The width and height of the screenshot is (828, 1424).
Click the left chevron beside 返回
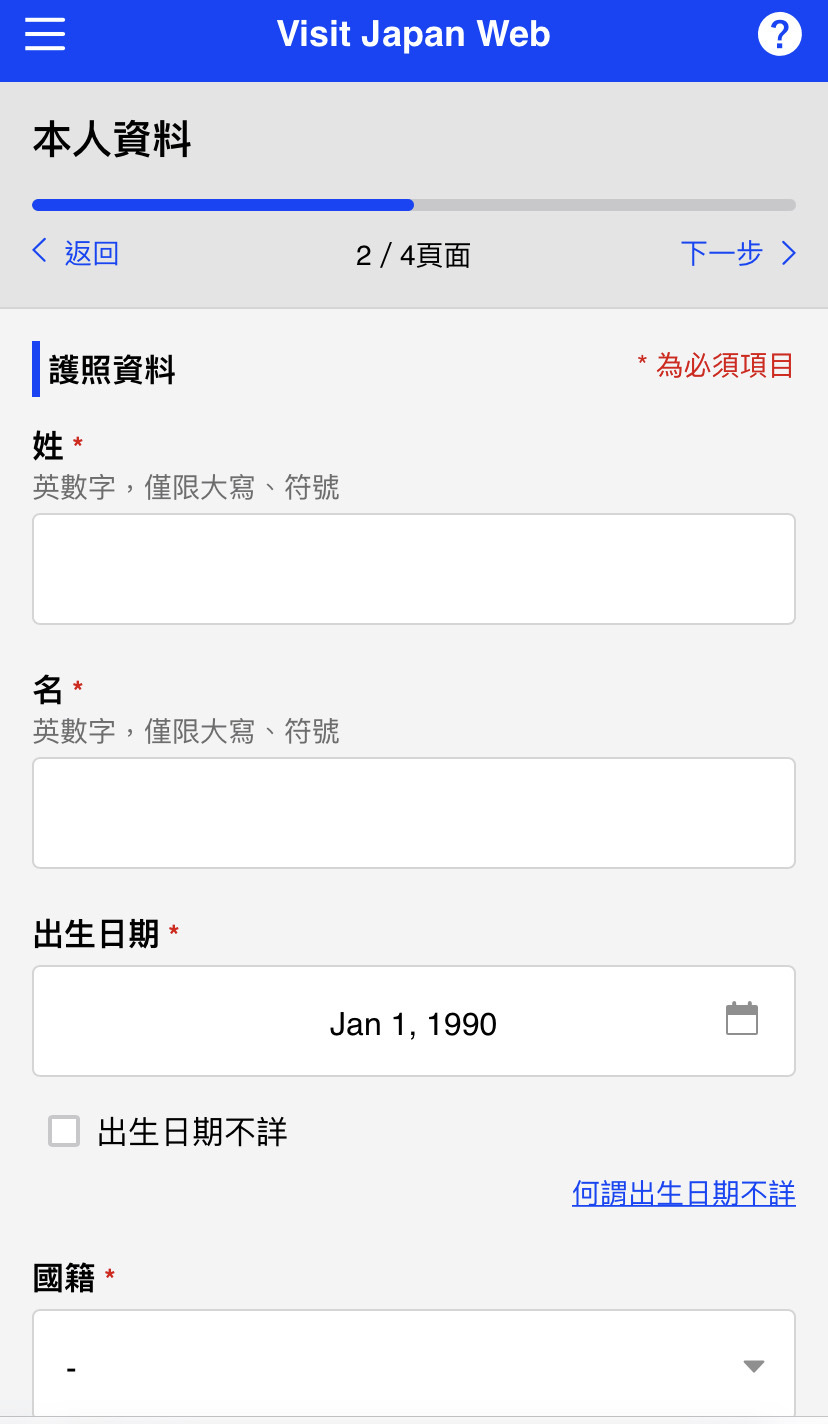pos(40,251)
